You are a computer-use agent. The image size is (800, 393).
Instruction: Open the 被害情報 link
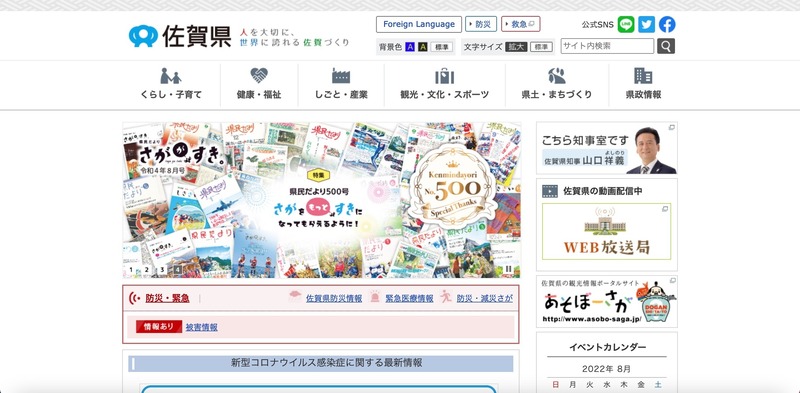point(202,327)
